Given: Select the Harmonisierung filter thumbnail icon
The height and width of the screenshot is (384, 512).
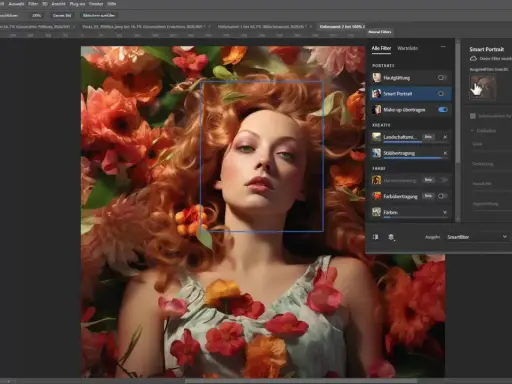Looking at the screenshot, I should 377,180.
